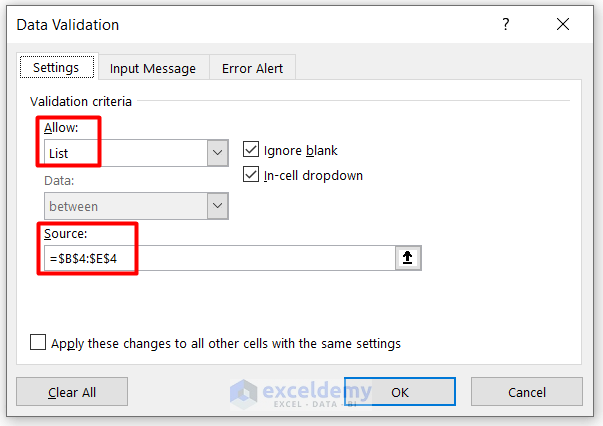Expand the Allow dropdown arrow
The height and width of the screenshot is (426, 603).
pyautogui.click(x=217, y=153)
